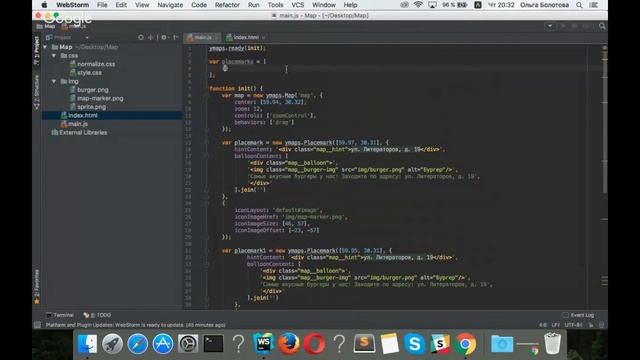
Task: Select style.css in project tree
Action: 89,73
